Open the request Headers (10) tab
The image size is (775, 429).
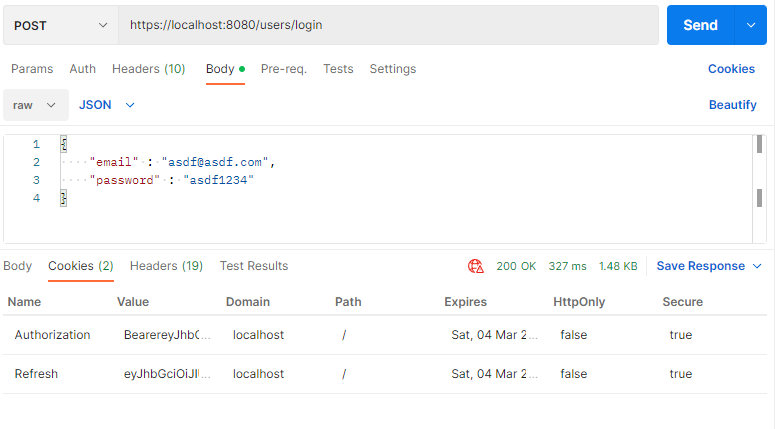click(149, 69)
